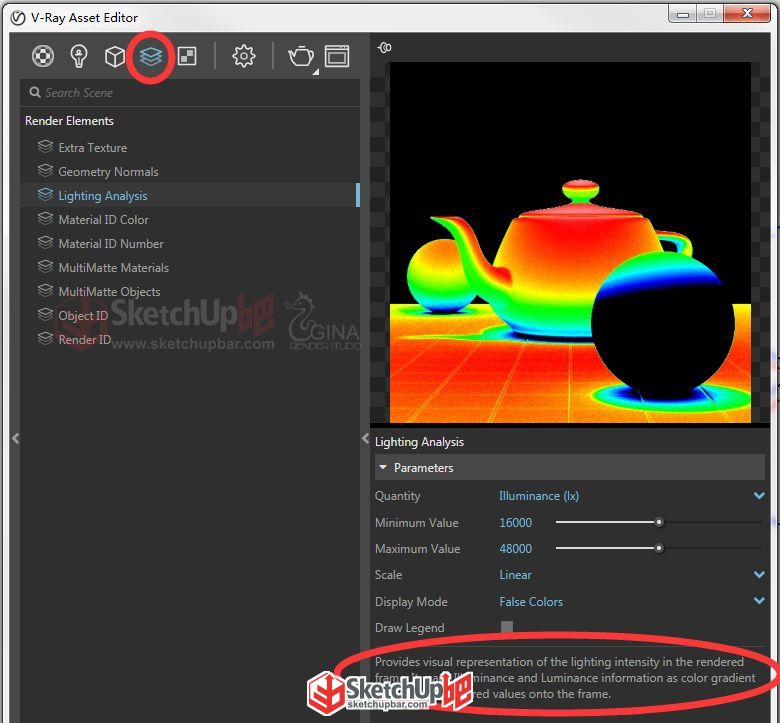Collapse the right panel with middle arrow
This screenshot has height=723, width=780.
coord(365,438)
